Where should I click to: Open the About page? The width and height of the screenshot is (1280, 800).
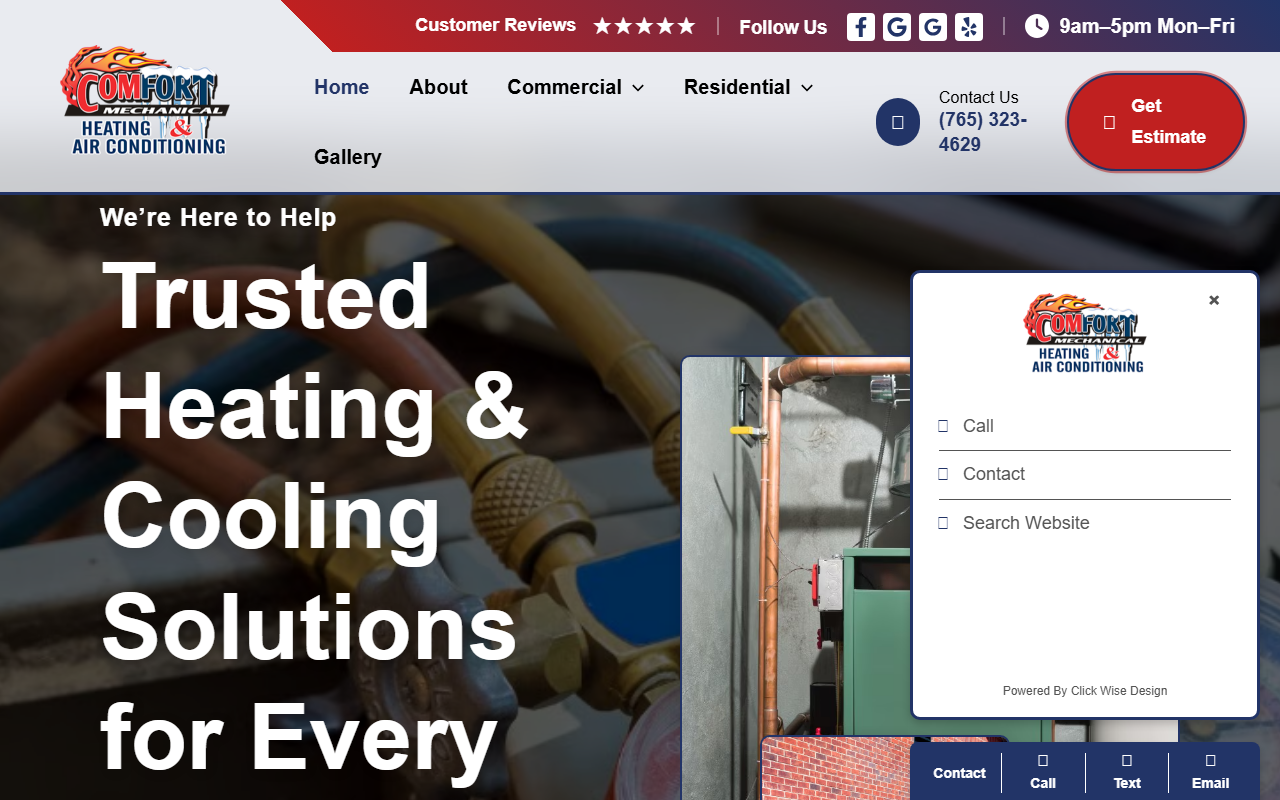coord(438,87)
